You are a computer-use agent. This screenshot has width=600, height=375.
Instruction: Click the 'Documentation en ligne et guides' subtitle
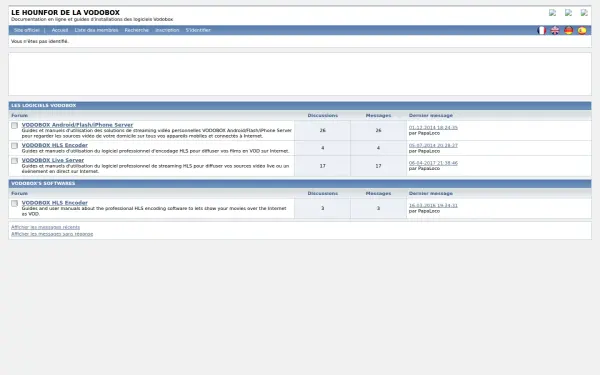click(x=92, y=19)
